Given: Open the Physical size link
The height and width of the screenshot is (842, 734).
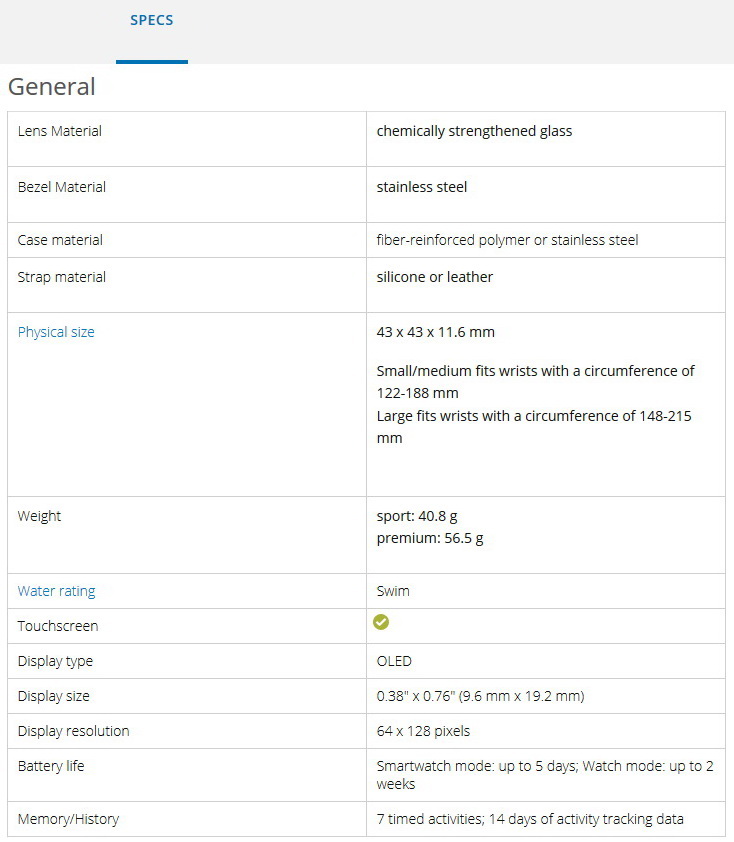Looking at the screenshot, I should [x=56, y=332].
